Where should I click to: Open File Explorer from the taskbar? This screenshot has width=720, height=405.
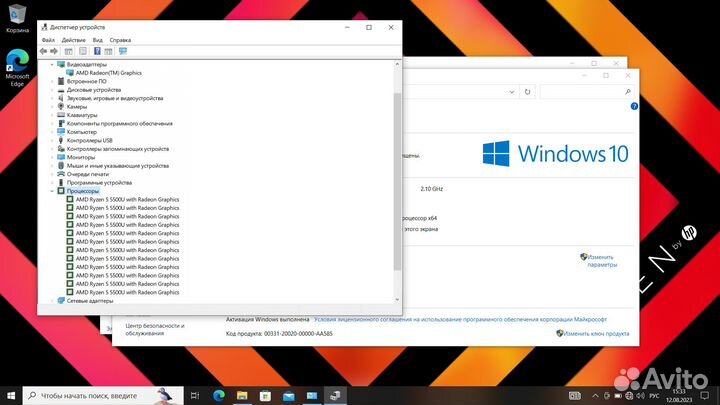242,395
